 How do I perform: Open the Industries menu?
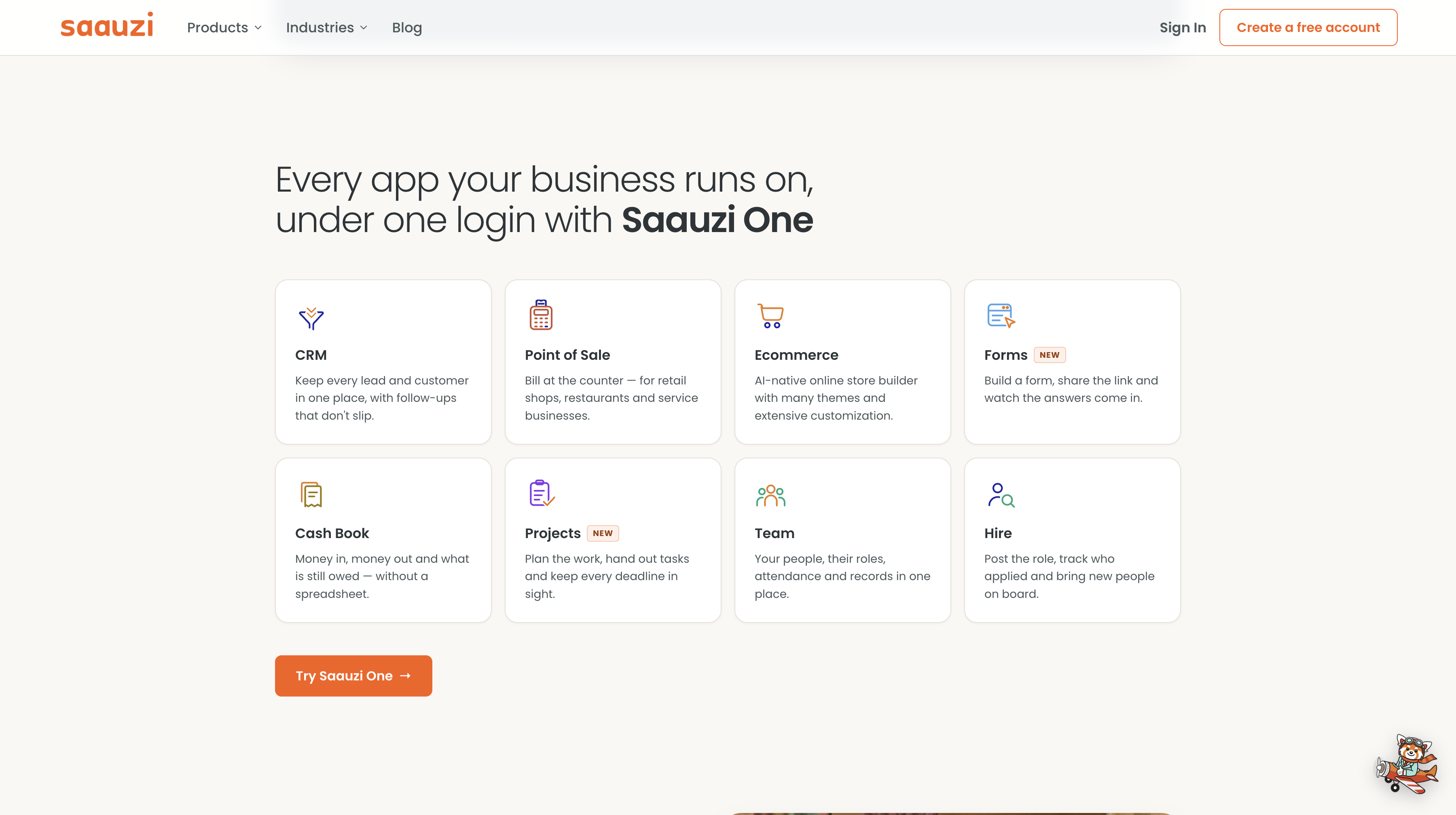[x=327, y=27]
